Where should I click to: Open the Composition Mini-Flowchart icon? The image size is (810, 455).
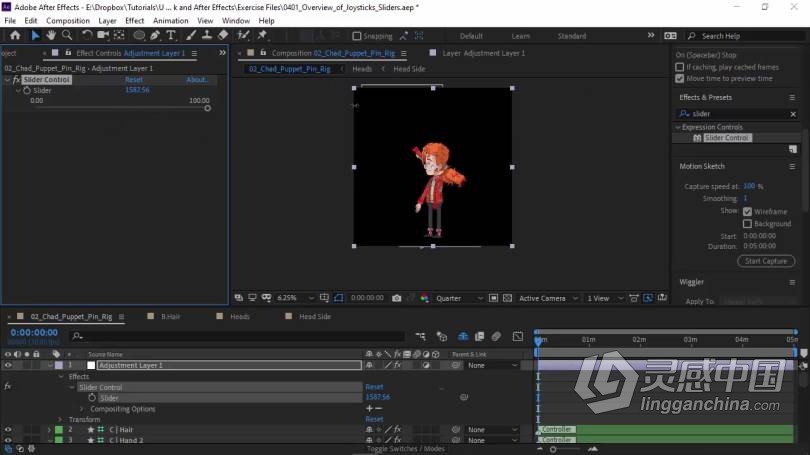(x=420, y=336)
